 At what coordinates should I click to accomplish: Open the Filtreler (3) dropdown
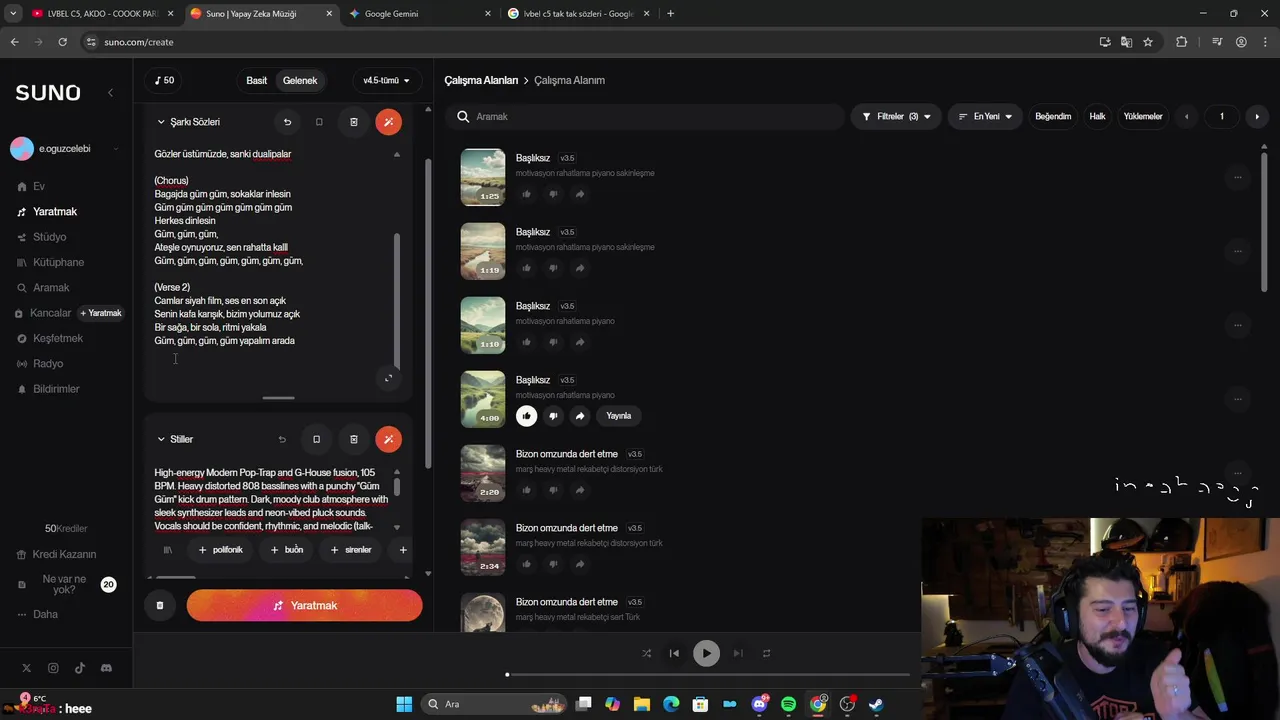click(x=896, y=117)
